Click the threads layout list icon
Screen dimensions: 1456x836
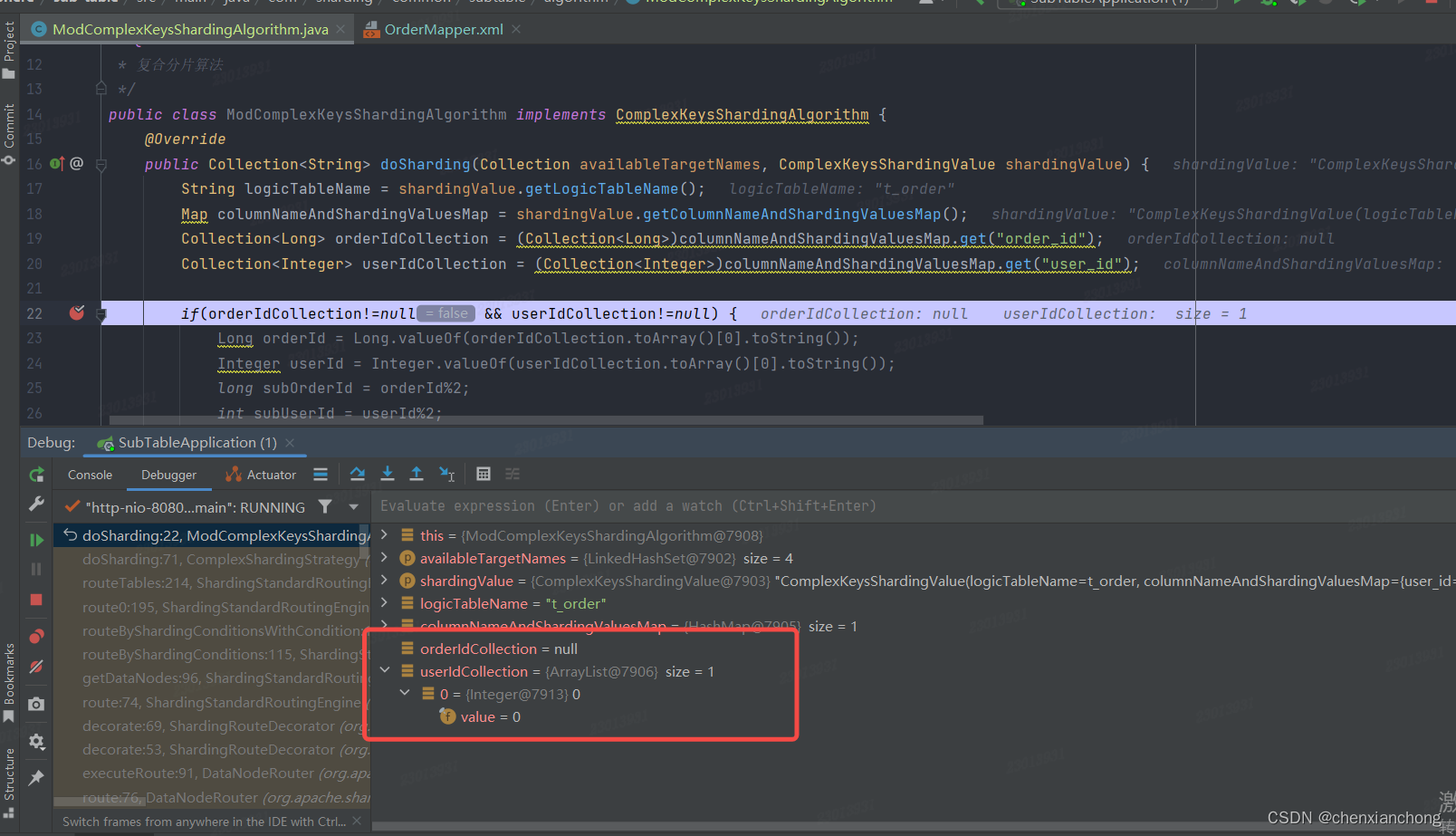tap(321, 474)
